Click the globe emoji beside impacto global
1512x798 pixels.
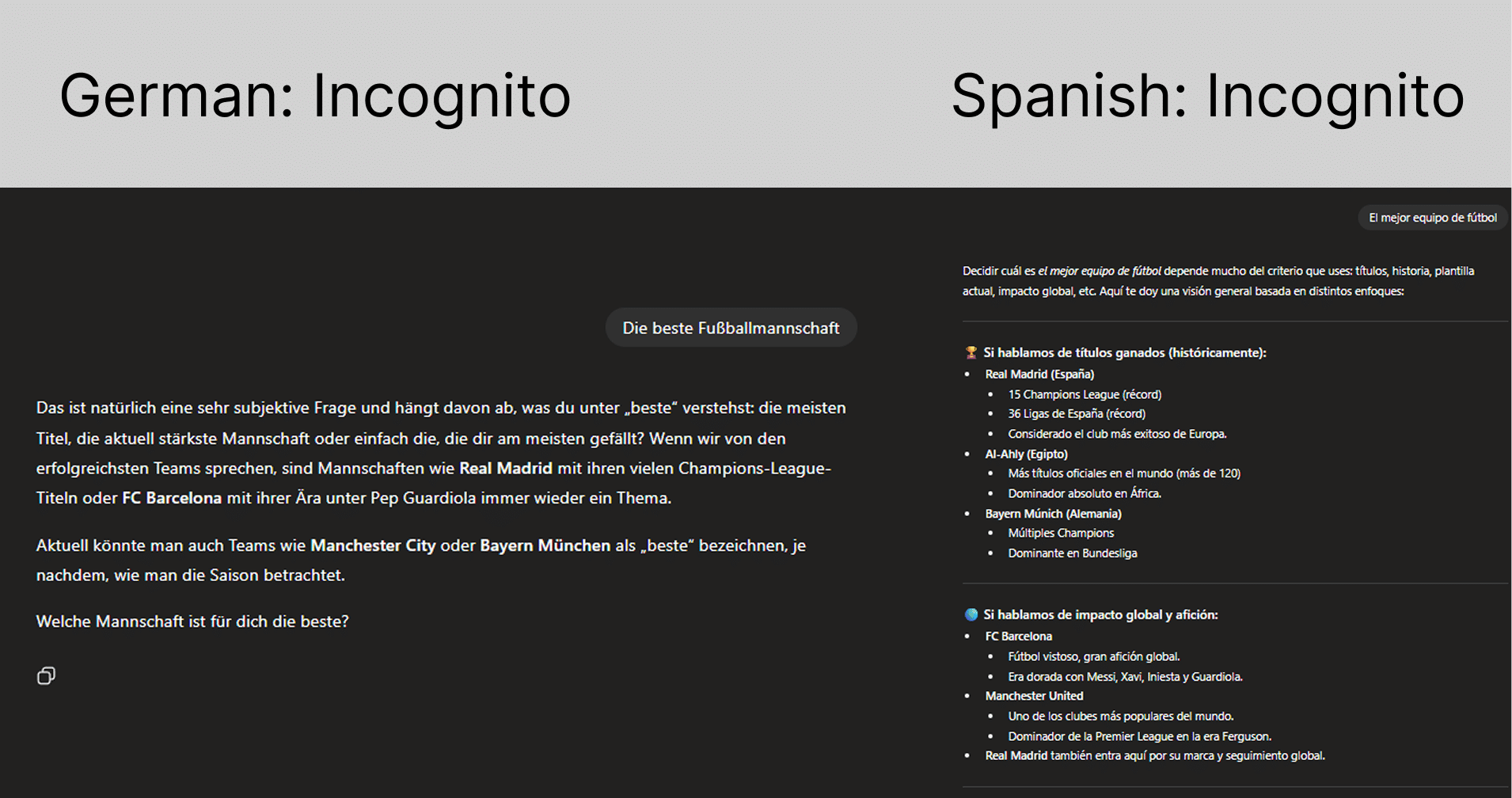tap(971, 614)
